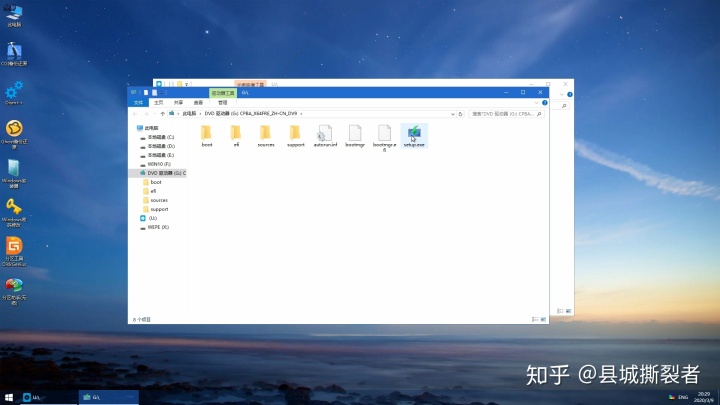Screen dimensions: 720x405
Task: Click the ENG language indicator in tray
Action: (683, 397)
